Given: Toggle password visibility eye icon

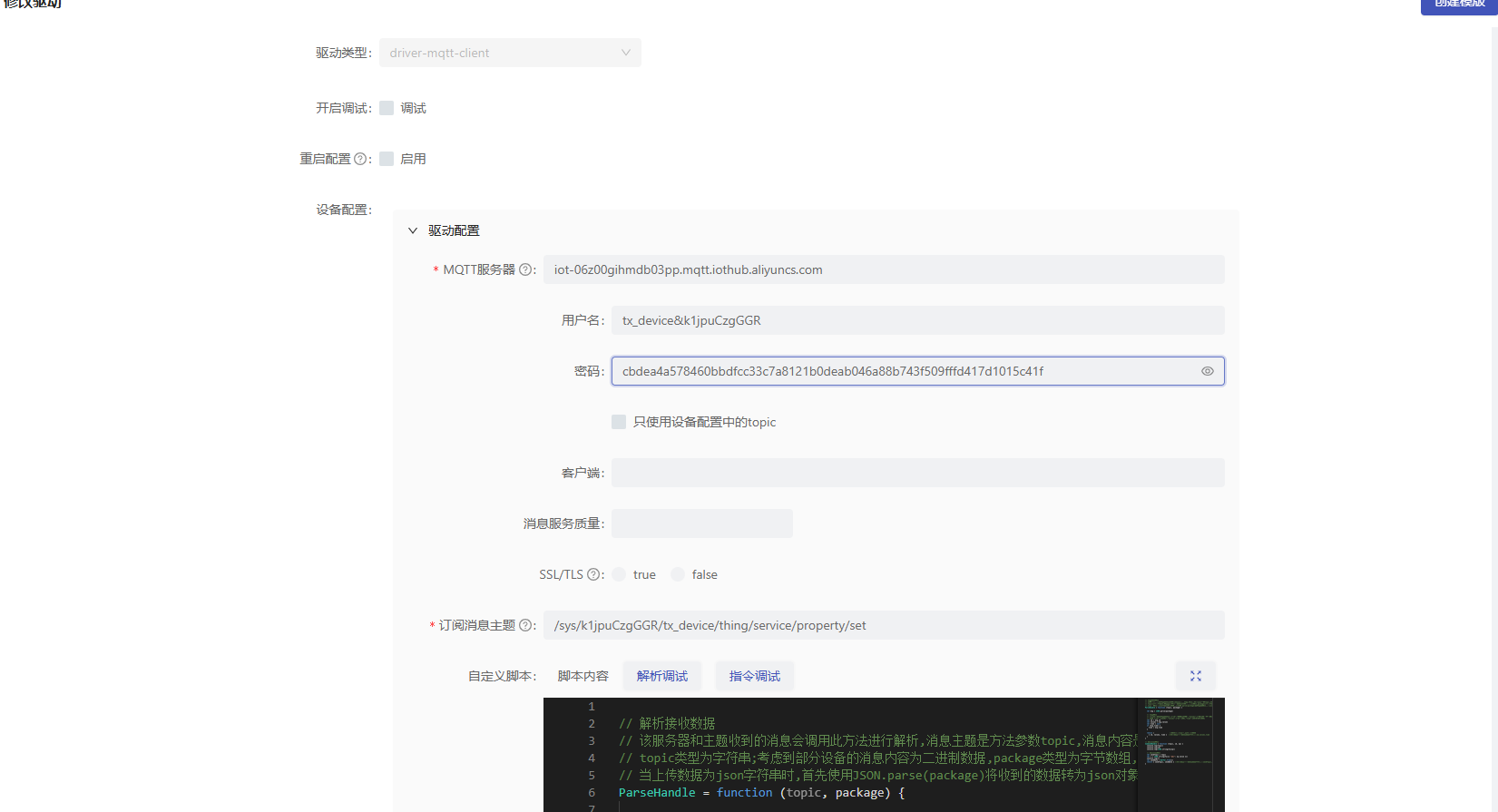Looking at the screenshot, I should click(1208, 371).
